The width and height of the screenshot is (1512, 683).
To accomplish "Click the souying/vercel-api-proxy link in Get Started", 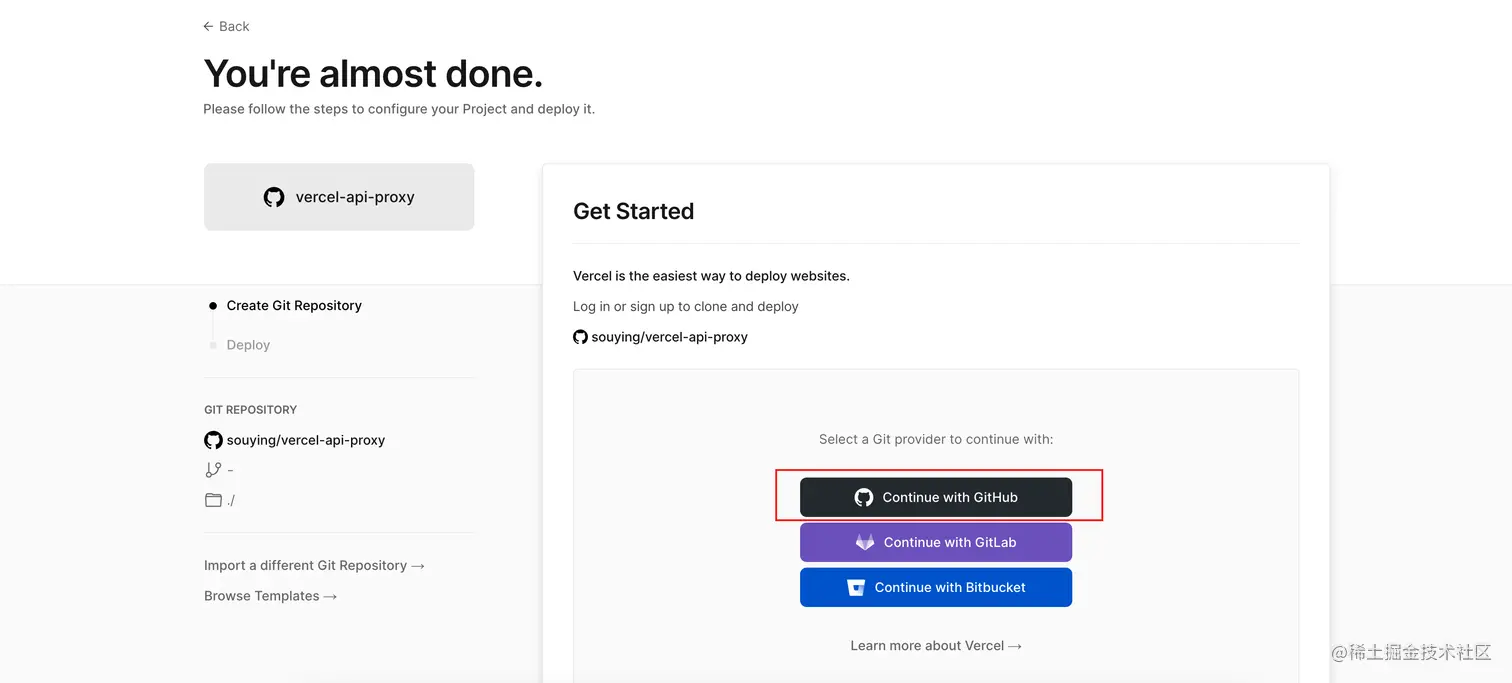I will click(x=670, y=337).
